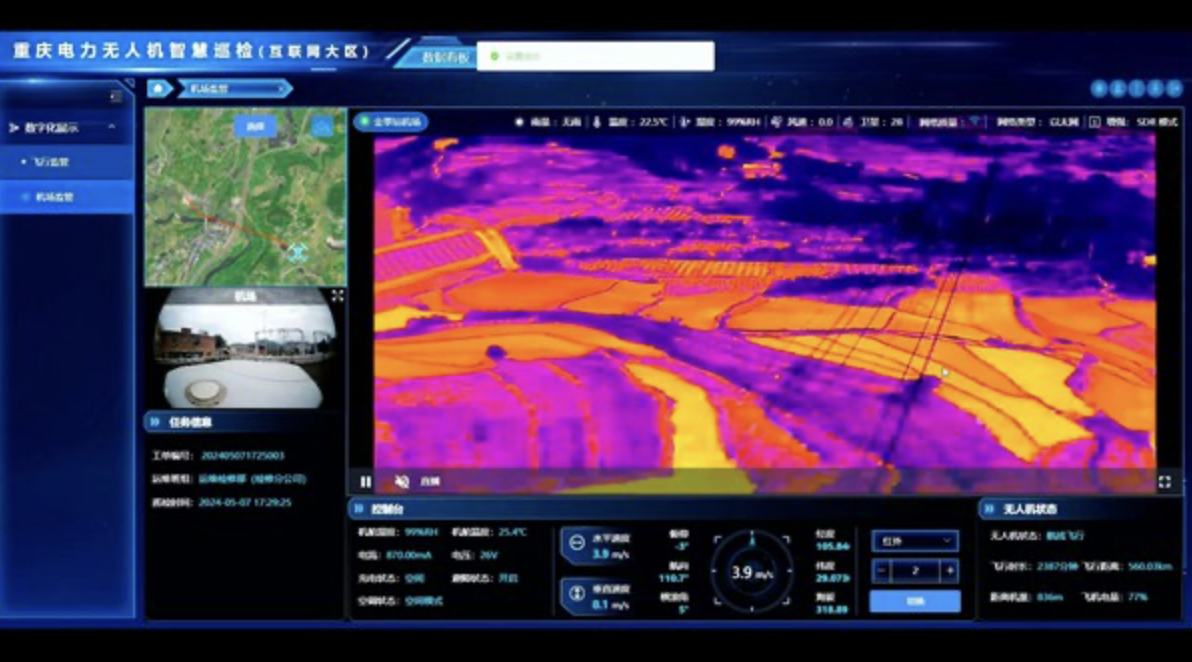1192x662 pixels.
Task: Expand the airport camera preview
Action: pos(337,296)
